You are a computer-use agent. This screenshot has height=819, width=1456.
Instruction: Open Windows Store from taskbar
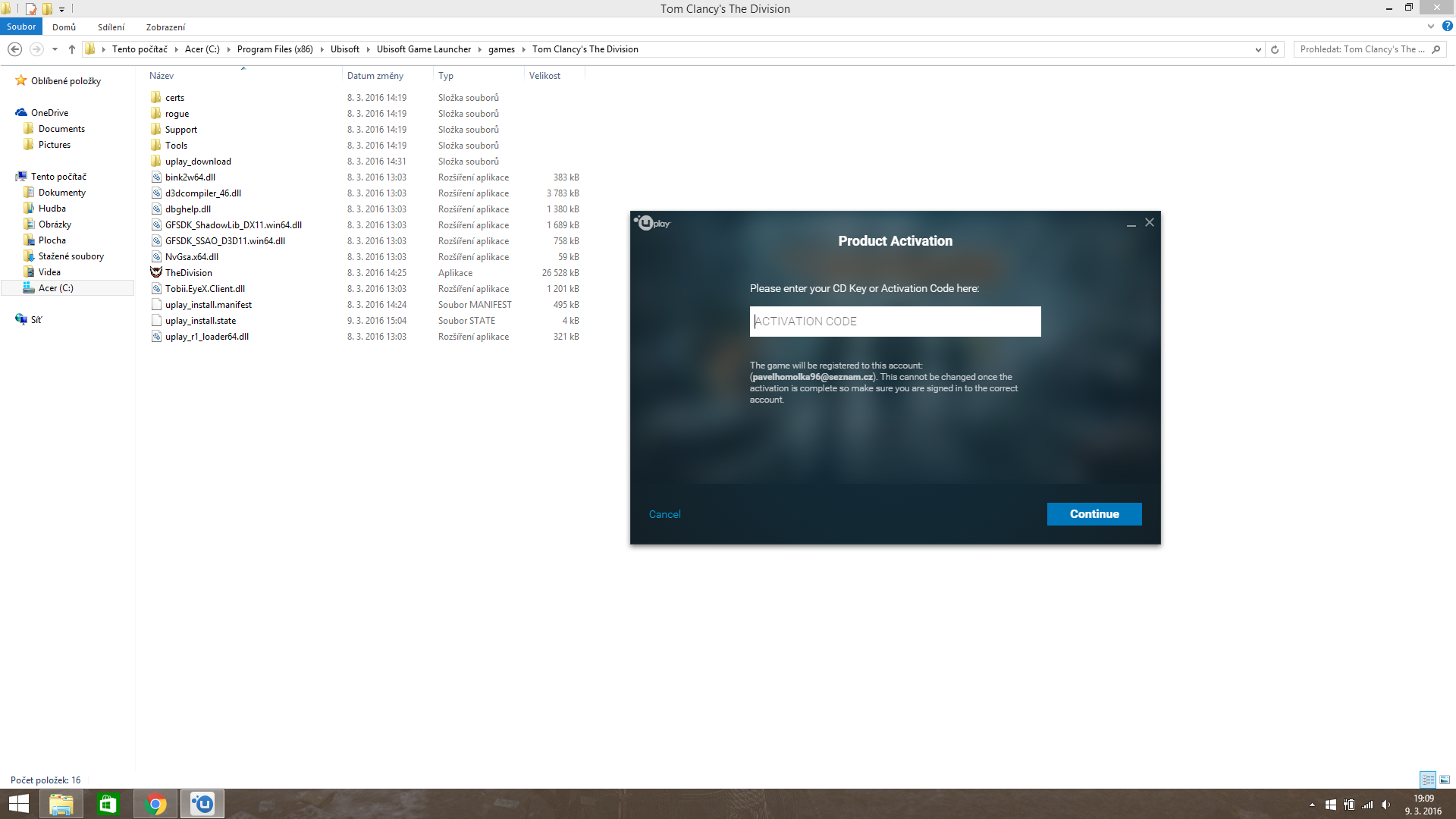108,804
